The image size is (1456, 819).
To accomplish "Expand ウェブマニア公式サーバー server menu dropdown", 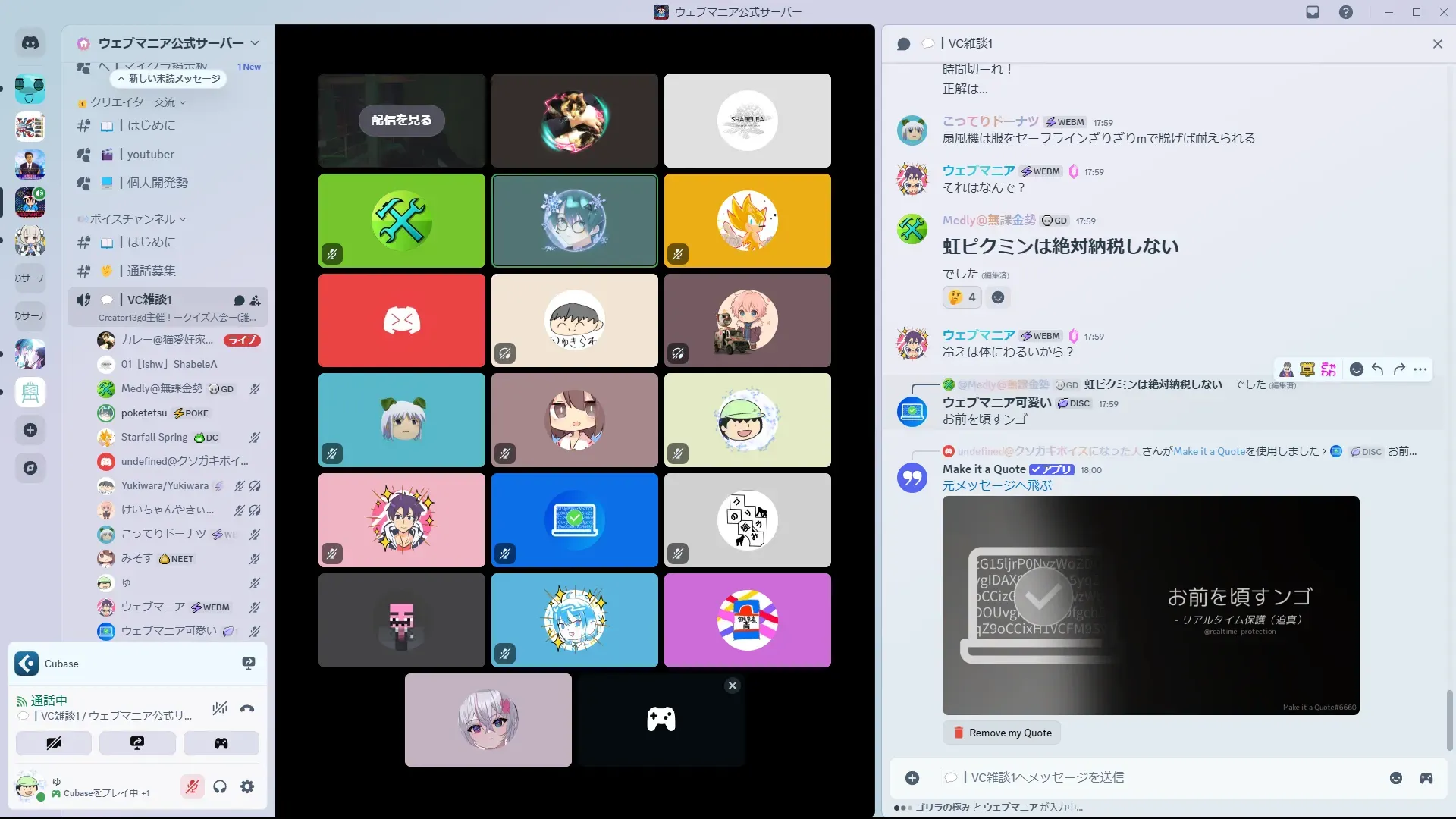I will pyautogui.click(x=255, y=43).
